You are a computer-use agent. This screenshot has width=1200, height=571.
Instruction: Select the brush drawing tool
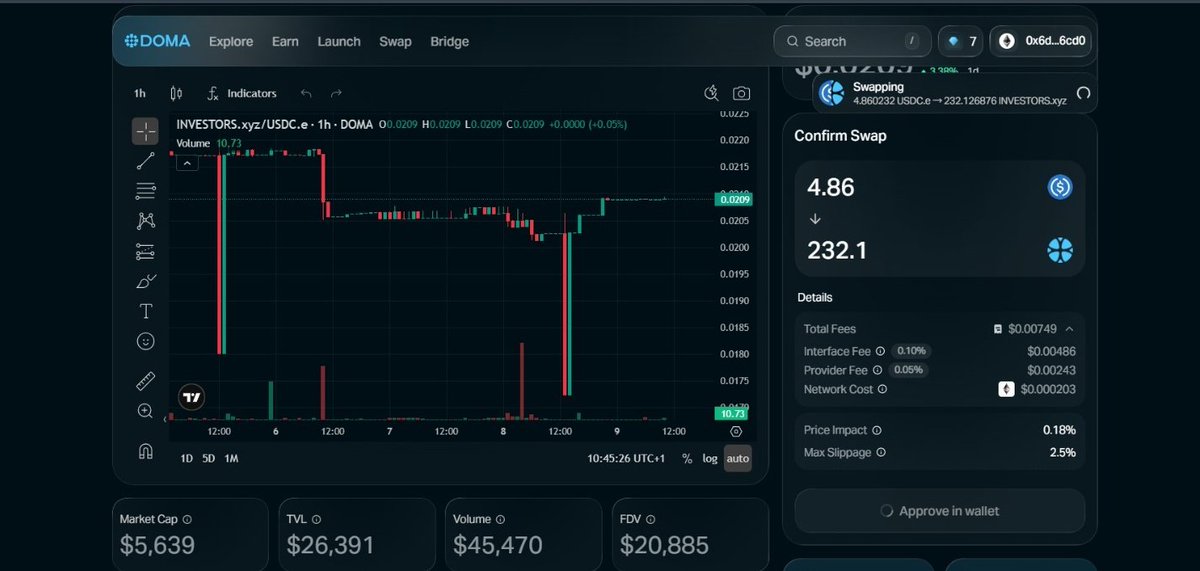(x=145, y=281)
